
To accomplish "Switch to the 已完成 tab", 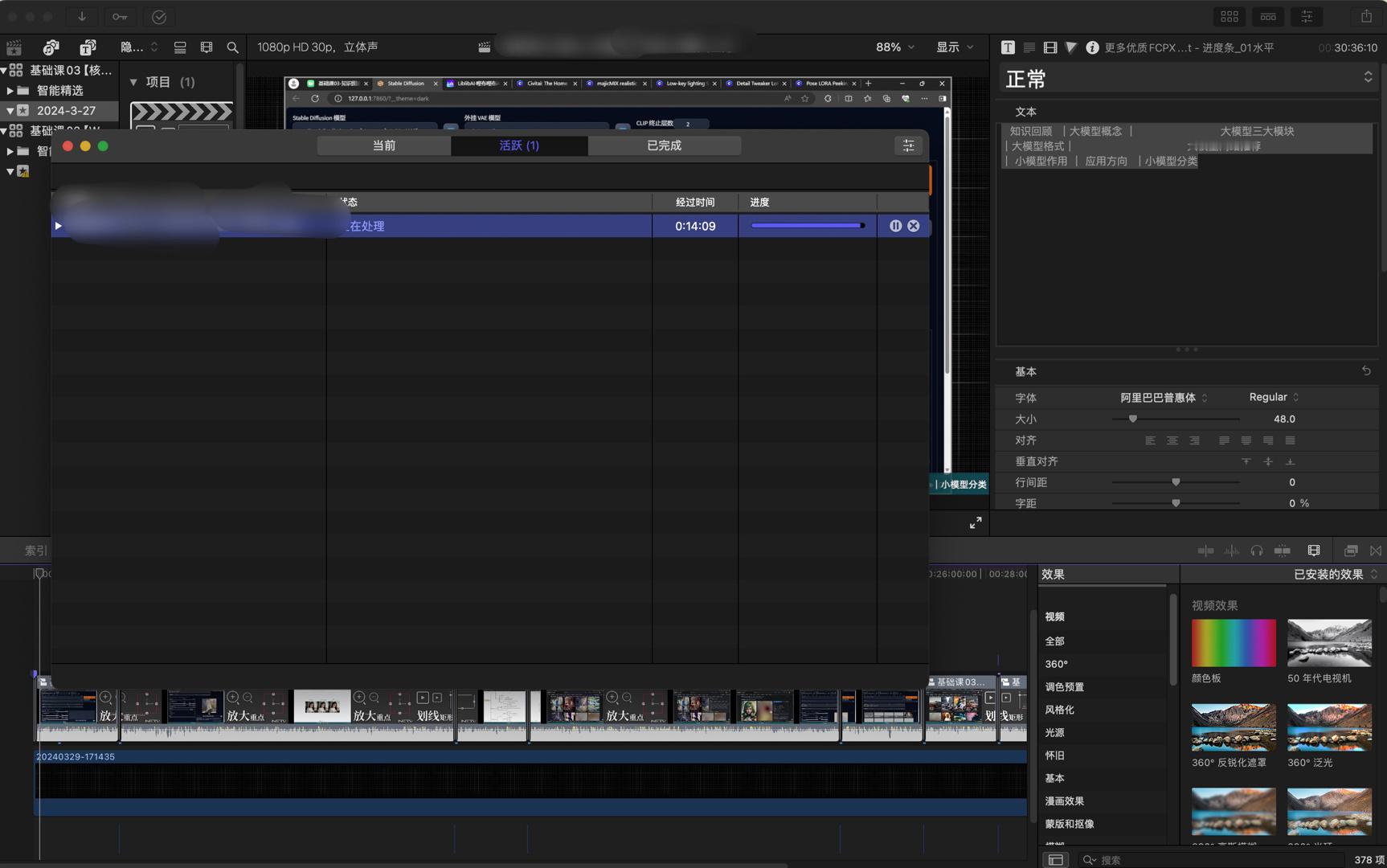I will [664, 145].
